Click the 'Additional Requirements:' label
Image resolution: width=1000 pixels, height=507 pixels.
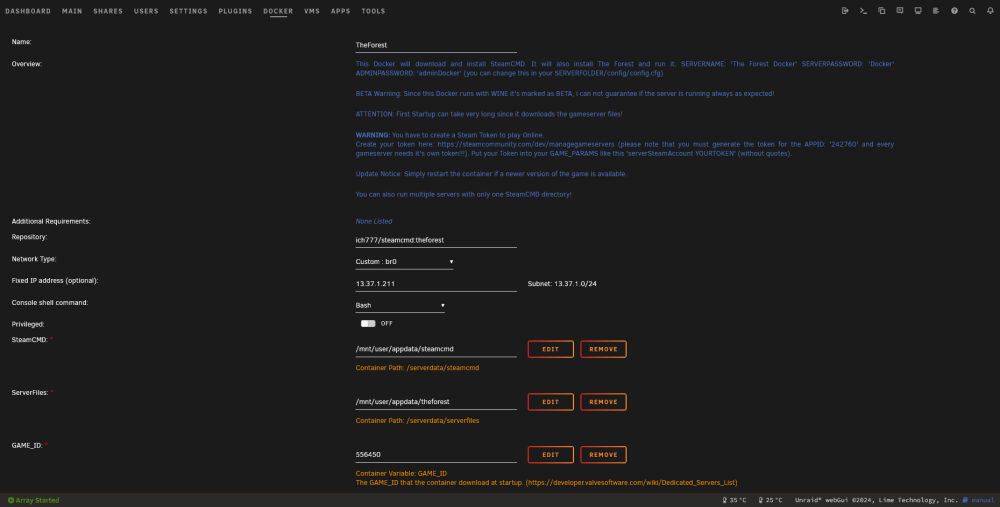[x=51, y=221]
